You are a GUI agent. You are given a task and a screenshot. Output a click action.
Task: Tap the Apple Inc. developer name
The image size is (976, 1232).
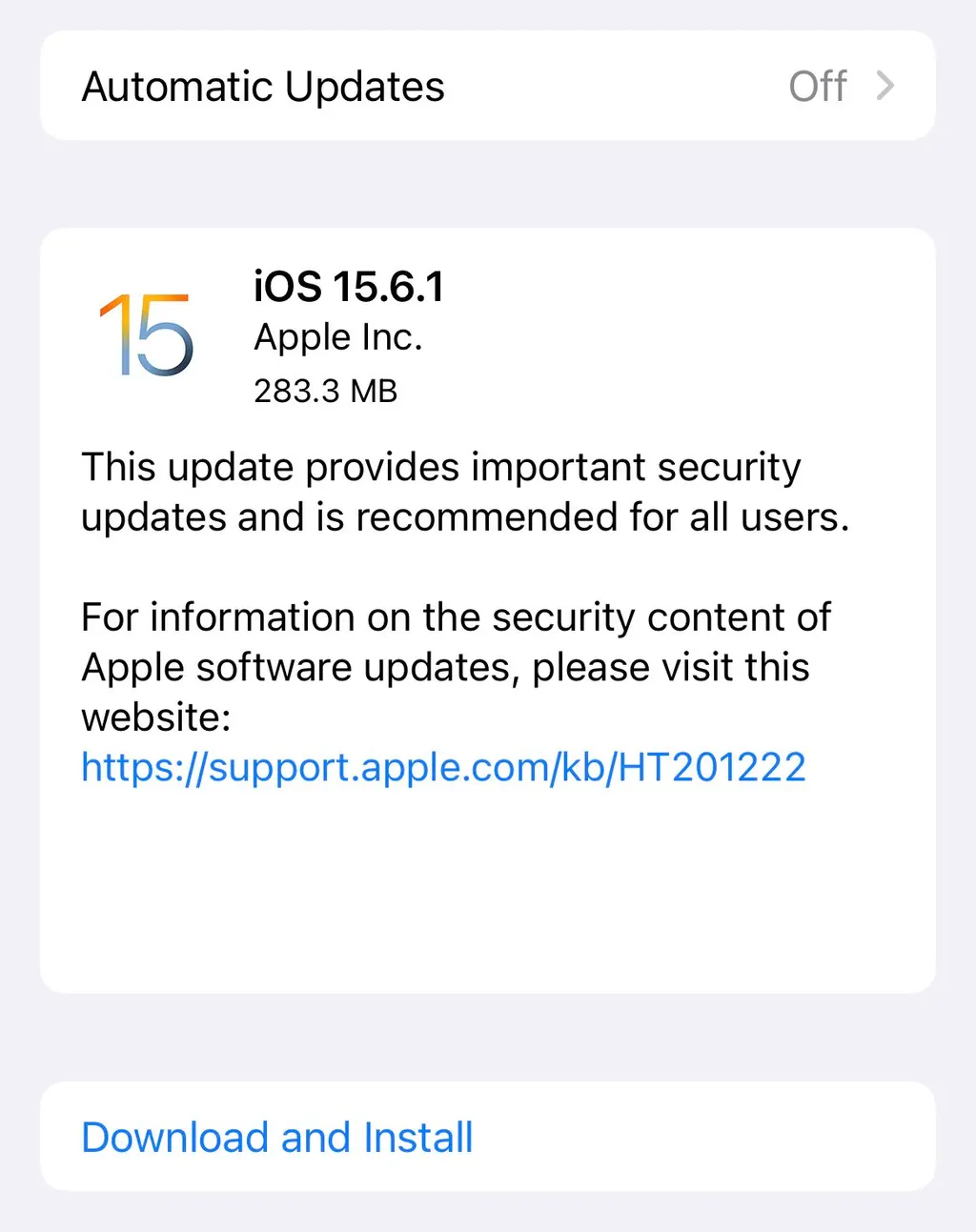(338, 337)
